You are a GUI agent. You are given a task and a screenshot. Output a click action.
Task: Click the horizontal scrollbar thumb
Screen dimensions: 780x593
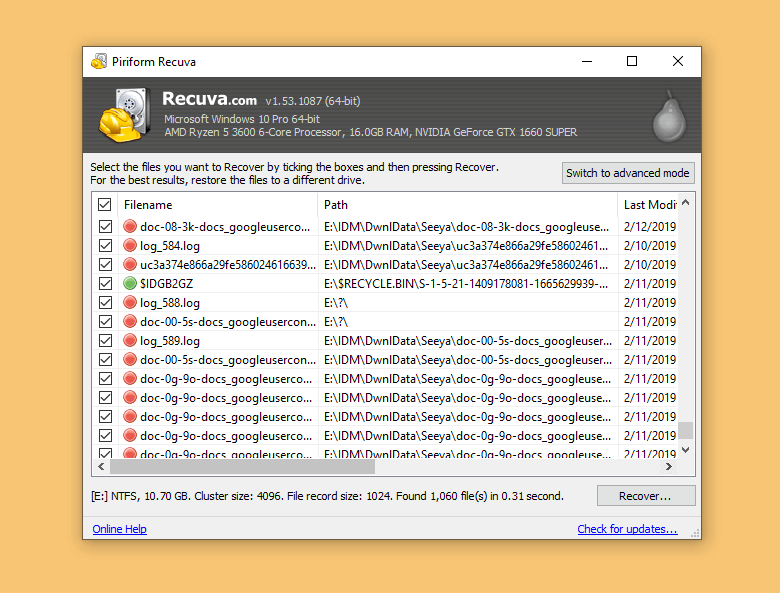coord(242,467)
